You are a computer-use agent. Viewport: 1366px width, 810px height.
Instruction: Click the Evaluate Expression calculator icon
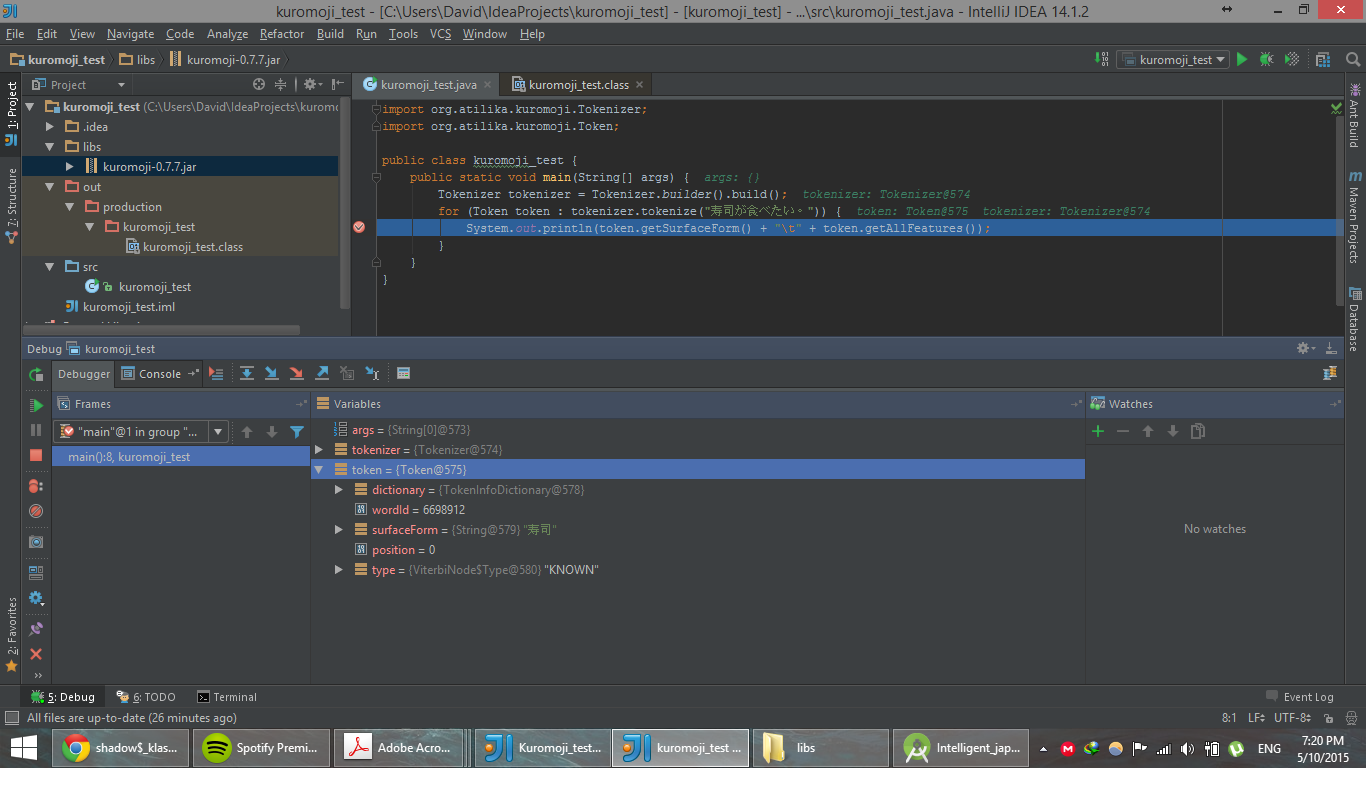click(x=403, y=373)
